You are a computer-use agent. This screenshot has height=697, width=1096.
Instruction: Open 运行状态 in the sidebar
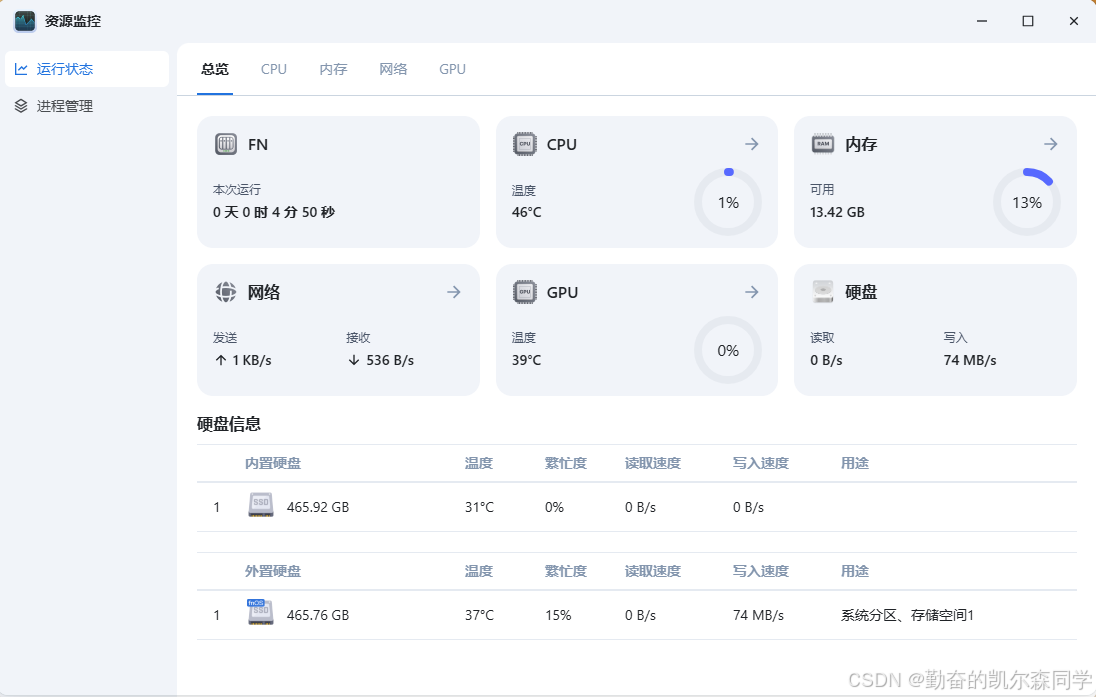[x=87, y=69]
